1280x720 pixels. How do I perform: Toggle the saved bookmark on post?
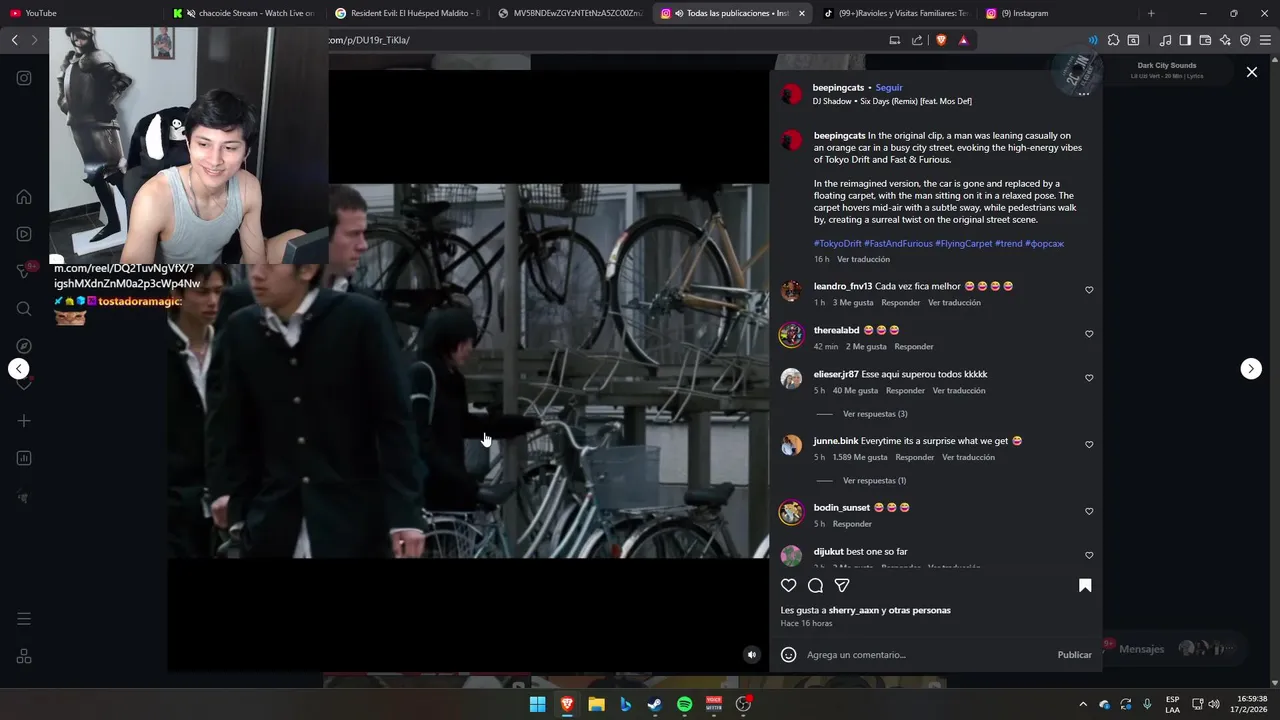tap(1085, 586)
